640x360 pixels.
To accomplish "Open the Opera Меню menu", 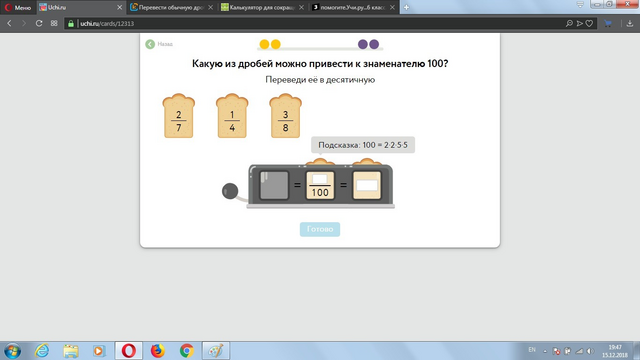I will coord(18,7).
